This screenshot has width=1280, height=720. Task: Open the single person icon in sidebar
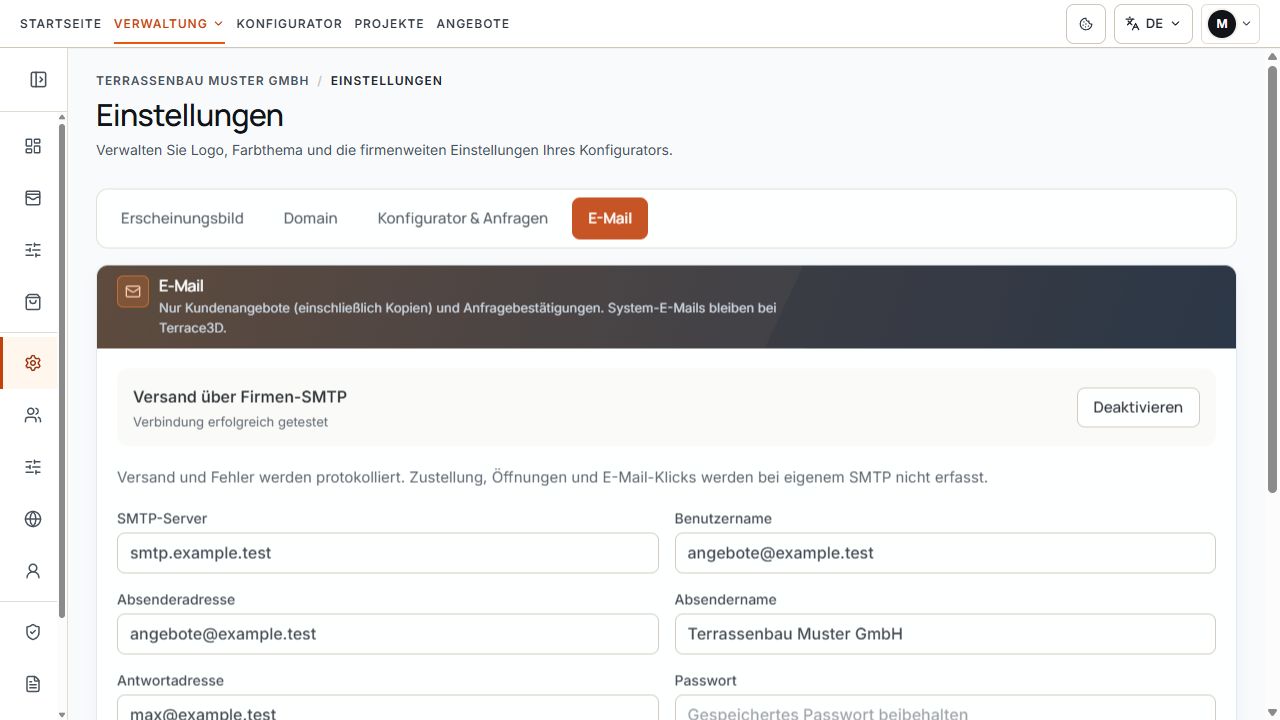[33, 571]
